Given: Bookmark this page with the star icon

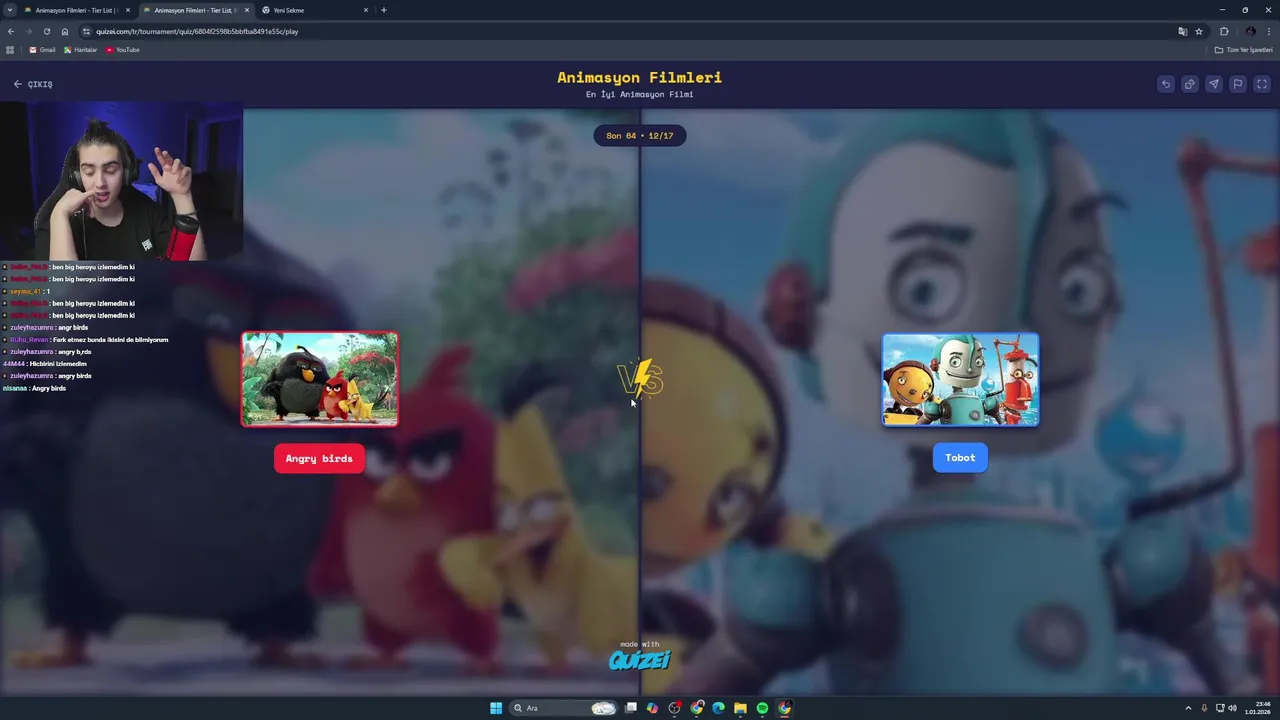Looking at the screenshot, I should pos(1199,31).
